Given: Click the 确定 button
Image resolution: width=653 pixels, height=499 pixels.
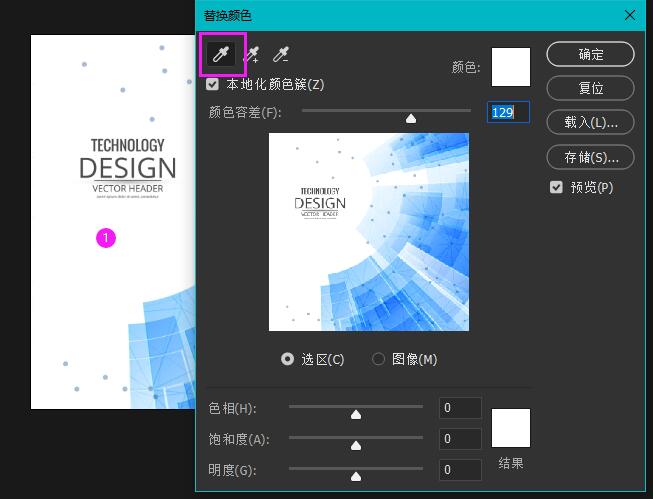Looking at the screenshot, I should [x=591, y=54].
